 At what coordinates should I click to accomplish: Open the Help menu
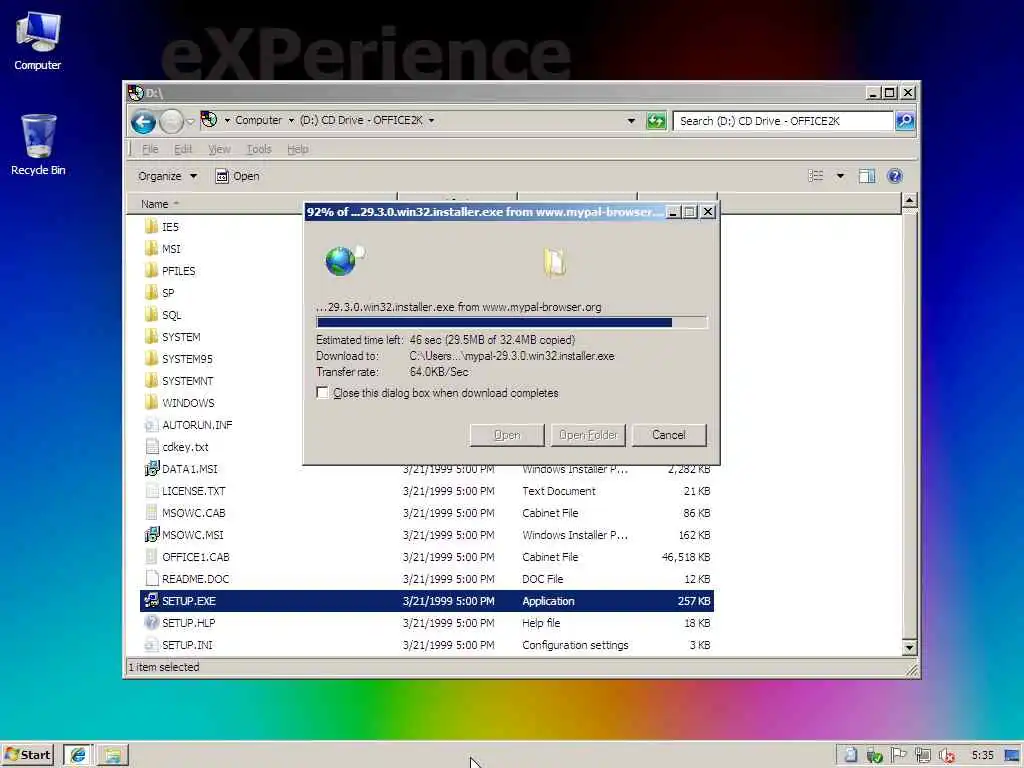298,149
